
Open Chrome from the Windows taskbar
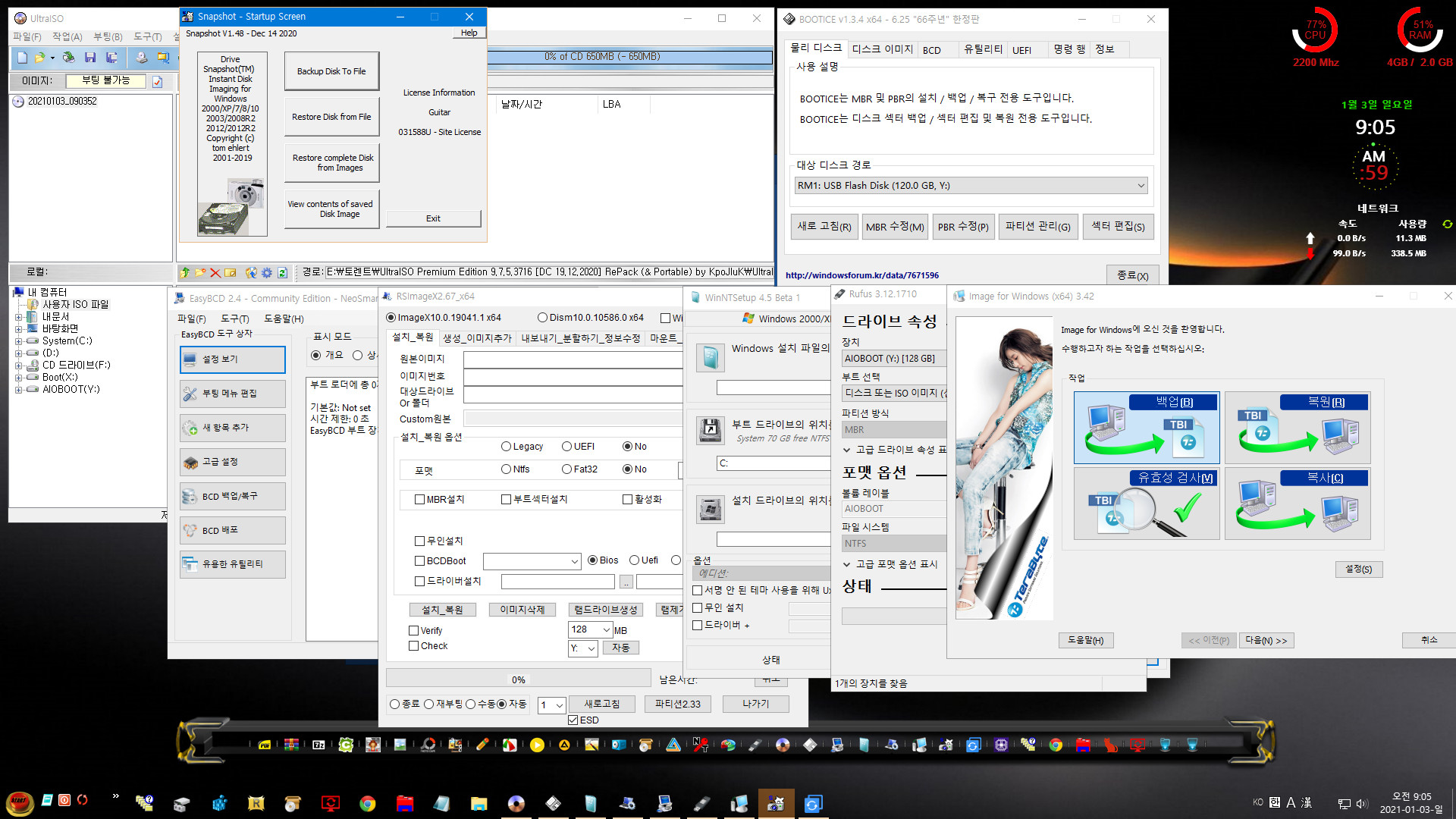(368, 804)
